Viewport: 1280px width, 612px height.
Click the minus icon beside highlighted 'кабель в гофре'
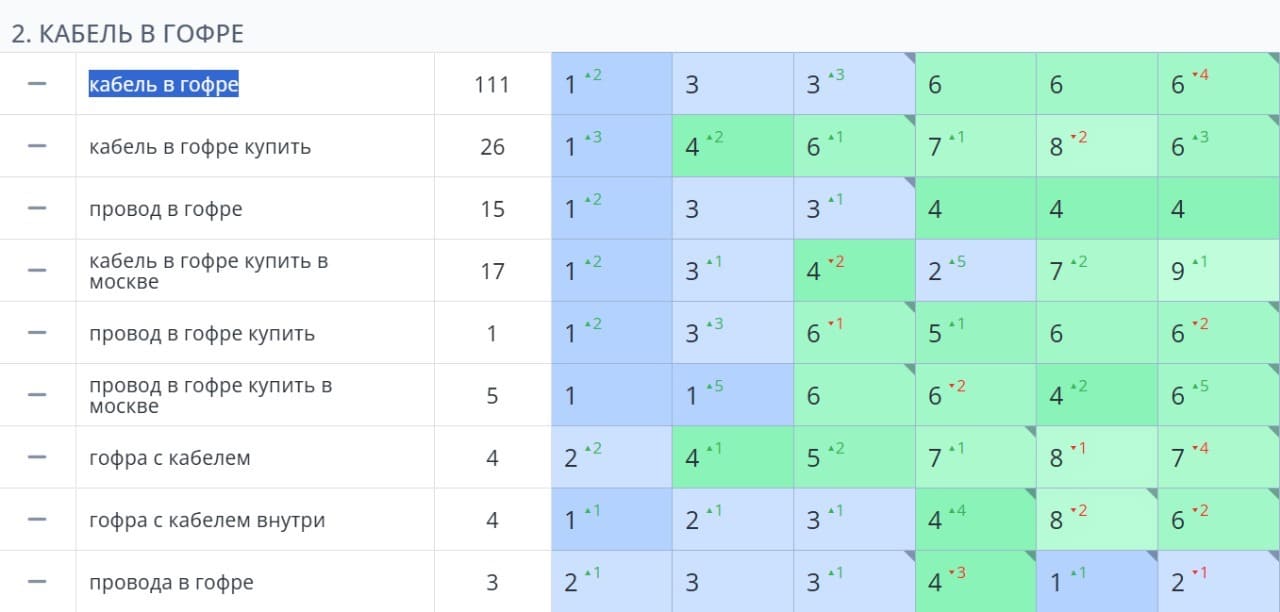[x=37, y=84]
